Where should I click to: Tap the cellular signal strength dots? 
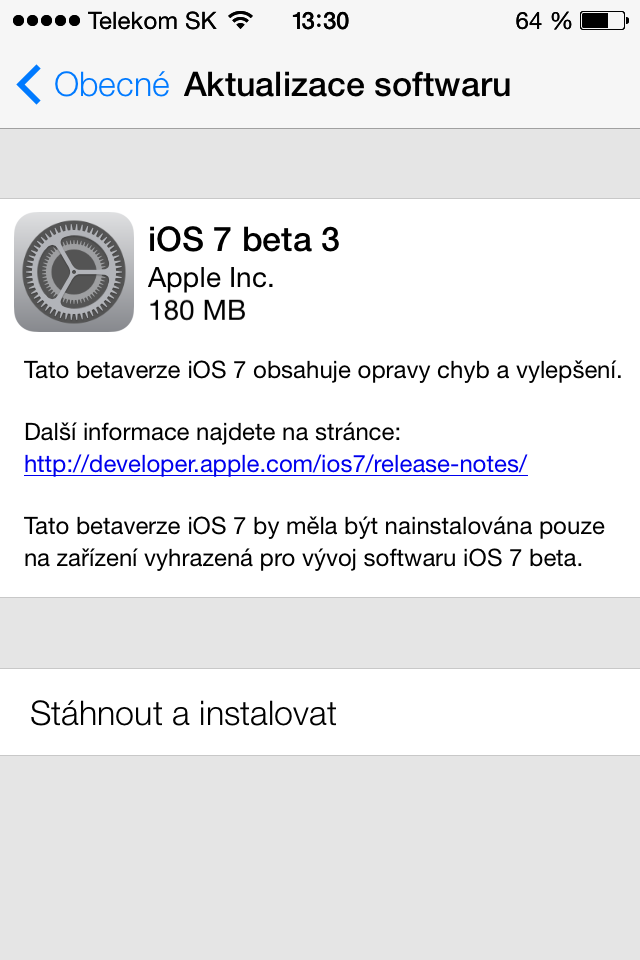[42, 20]
